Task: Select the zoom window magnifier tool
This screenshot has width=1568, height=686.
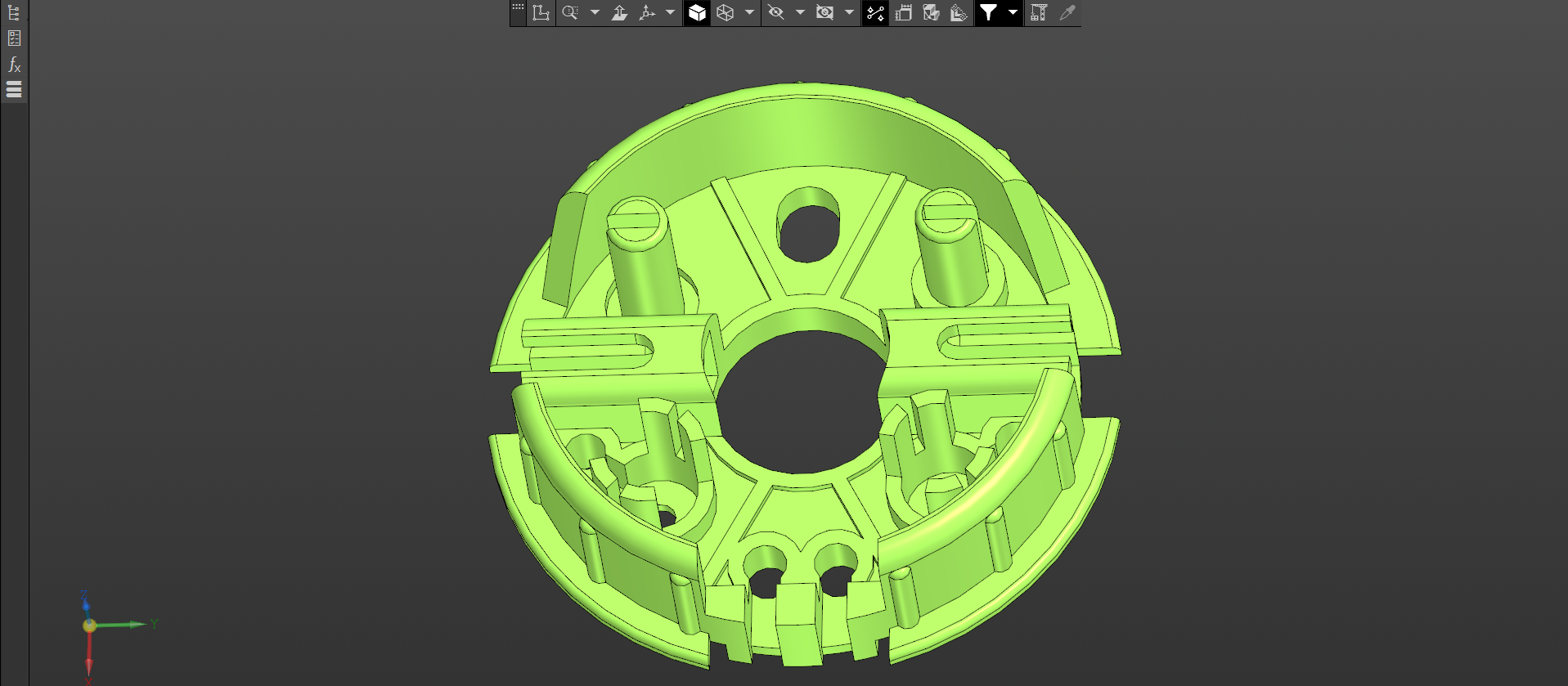Action: click(570, 12)
